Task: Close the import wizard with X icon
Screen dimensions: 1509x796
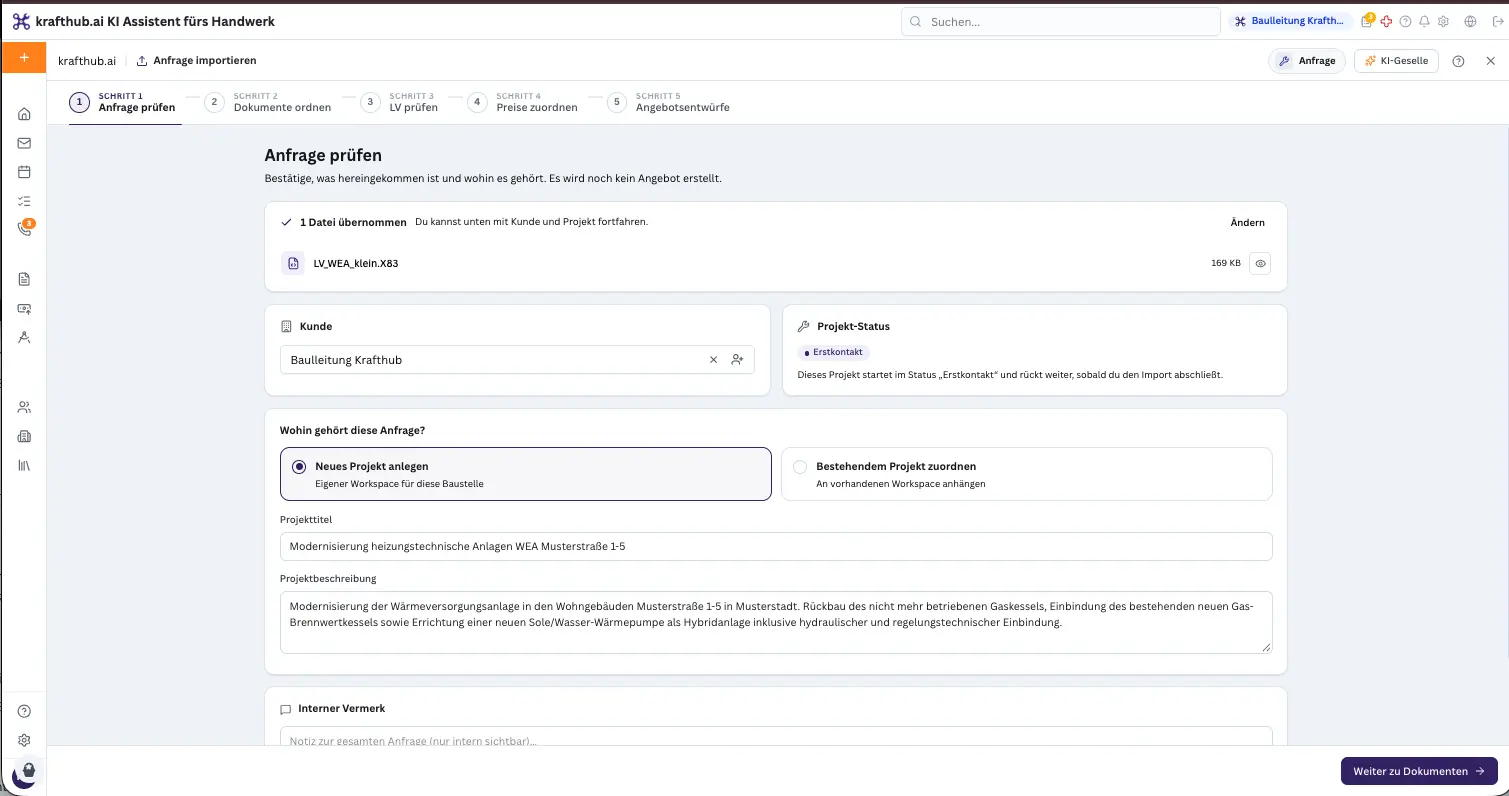Action: [1490, 61]
